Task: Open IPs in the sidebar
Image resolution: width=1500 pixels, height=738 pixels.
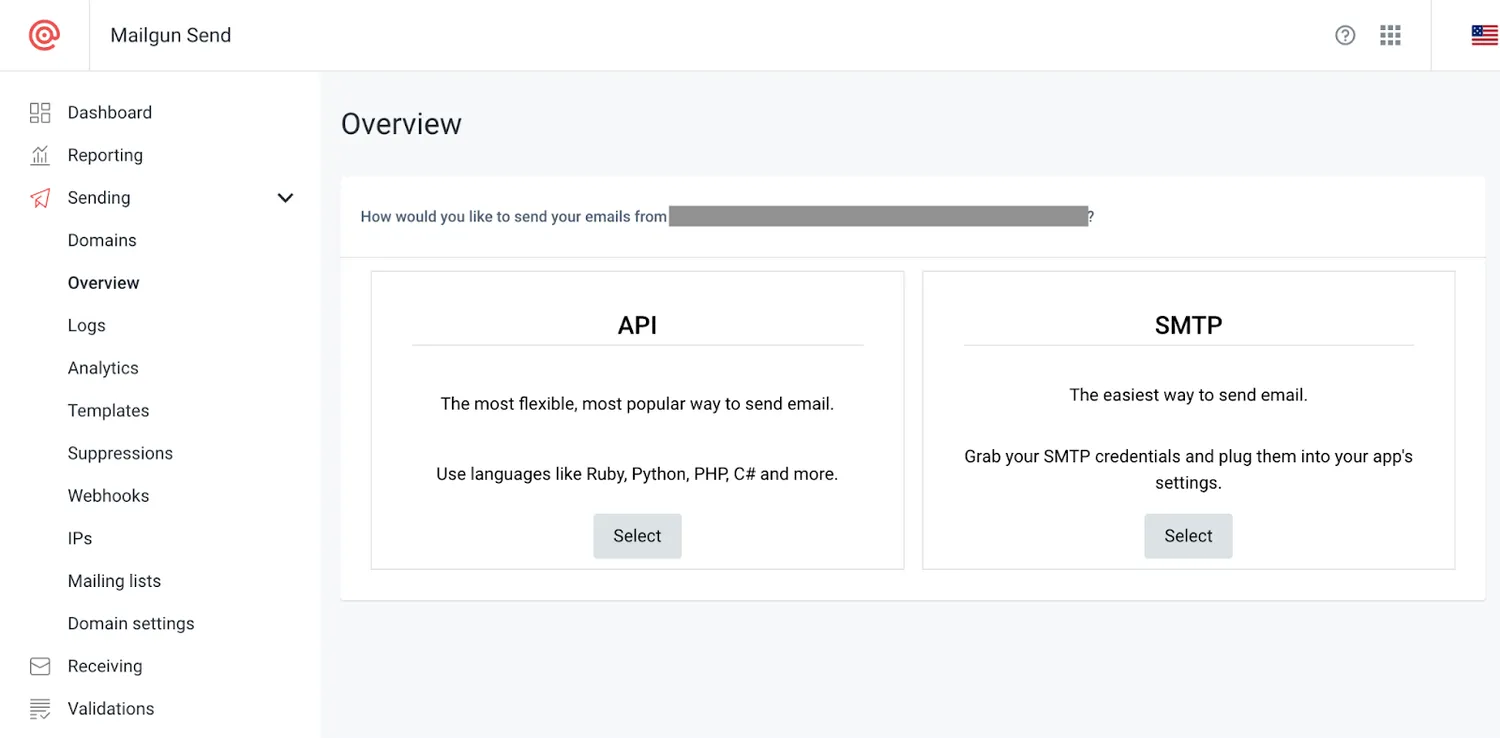Action: pyautogui.click(x=80, y=538)
